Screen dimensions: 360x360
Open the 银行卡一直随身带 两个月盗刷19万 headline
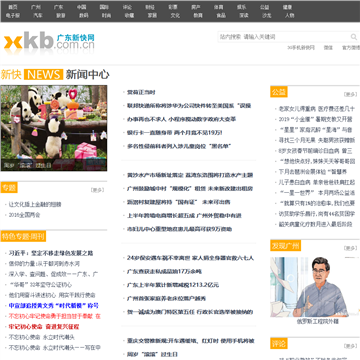pos(175,133)
